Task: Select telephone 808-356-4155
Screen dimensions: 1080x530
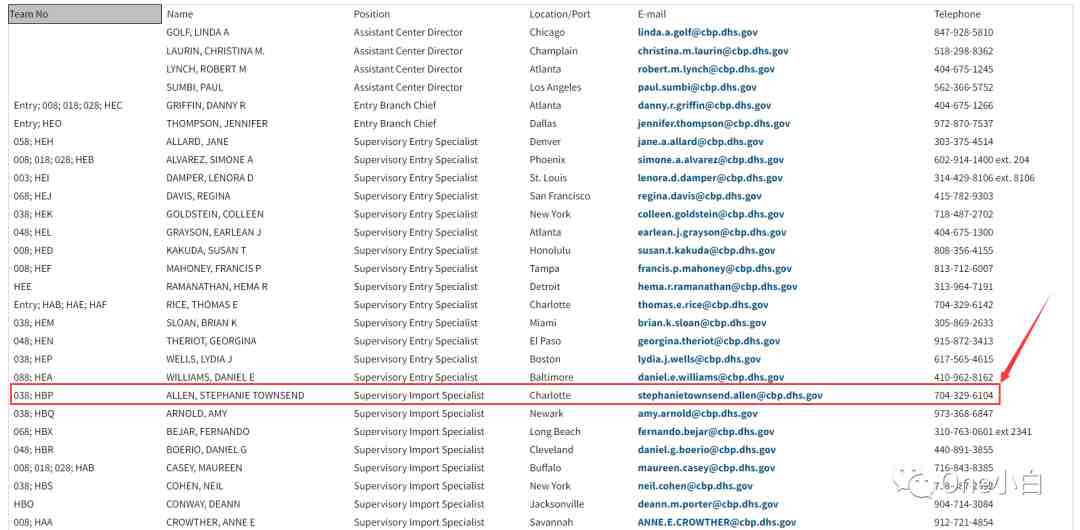Action: pos(964,250)
